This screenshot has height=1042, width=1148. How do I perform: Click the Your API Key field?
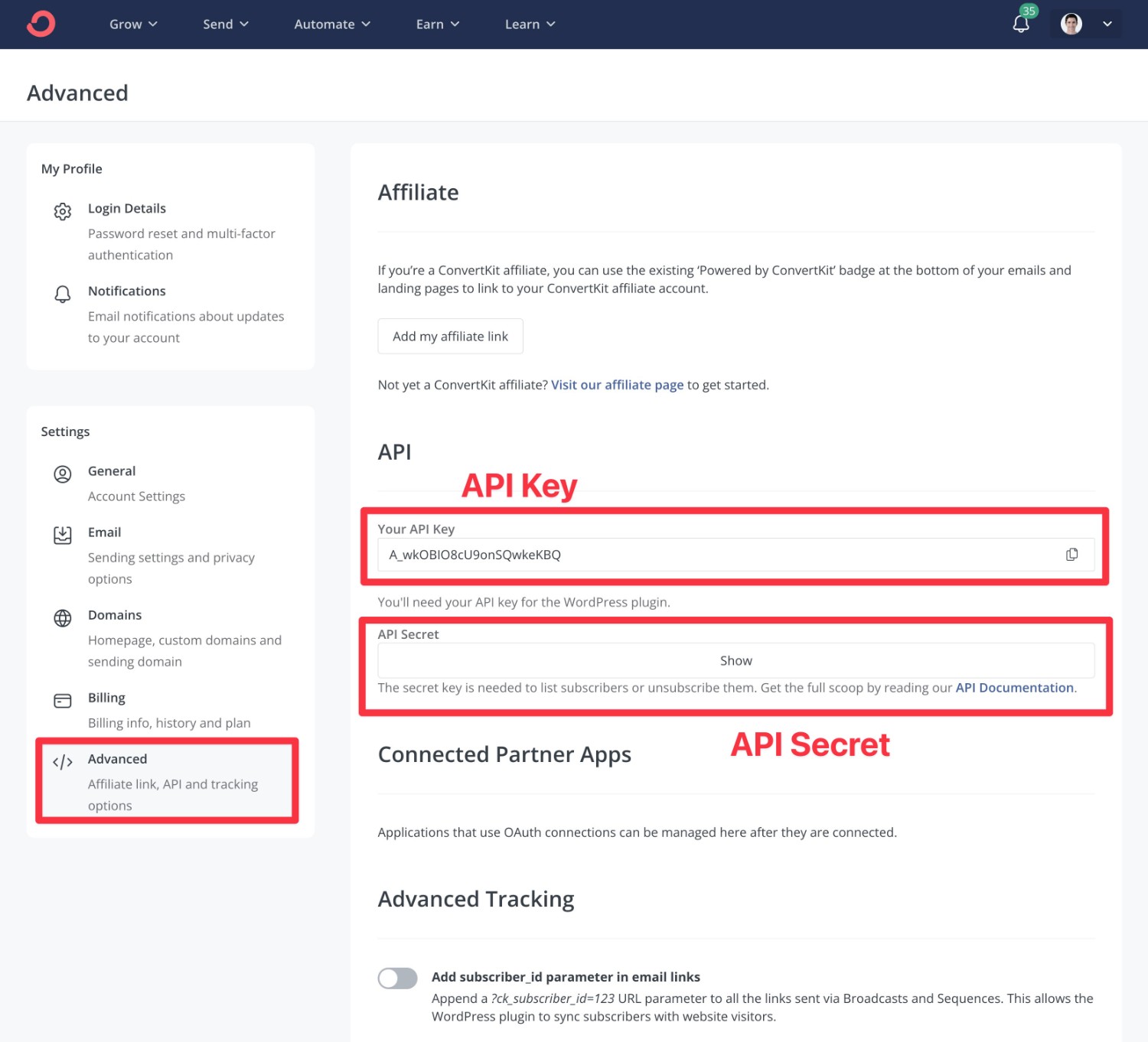(x=735, y=555)
